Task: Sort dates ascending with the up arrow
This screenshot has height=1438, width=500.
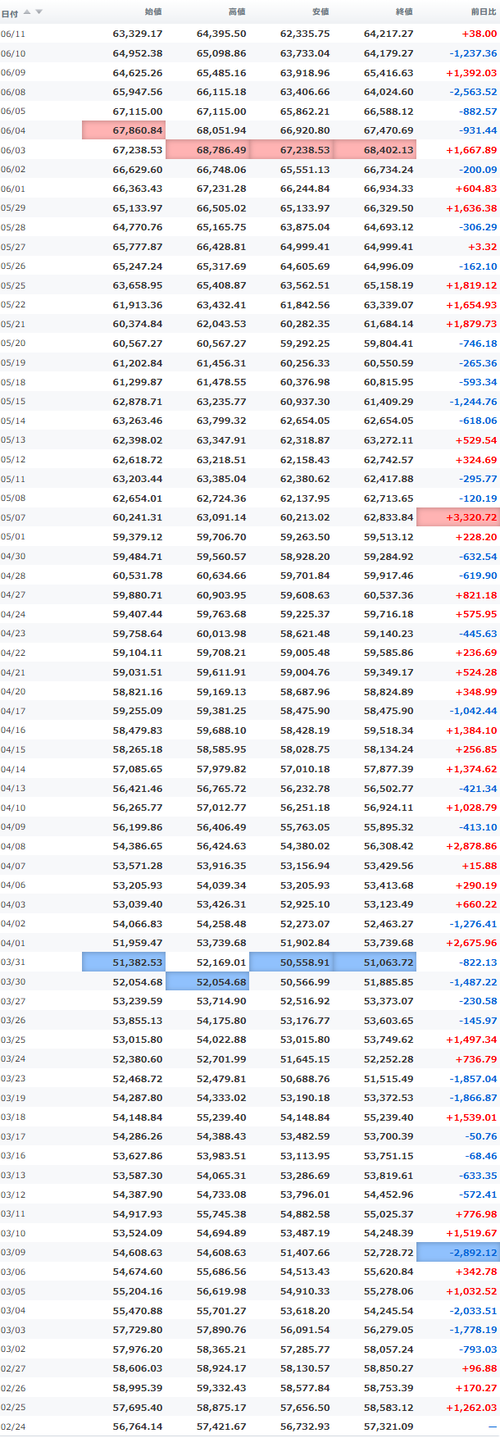Action: click(x=27, y=12)
